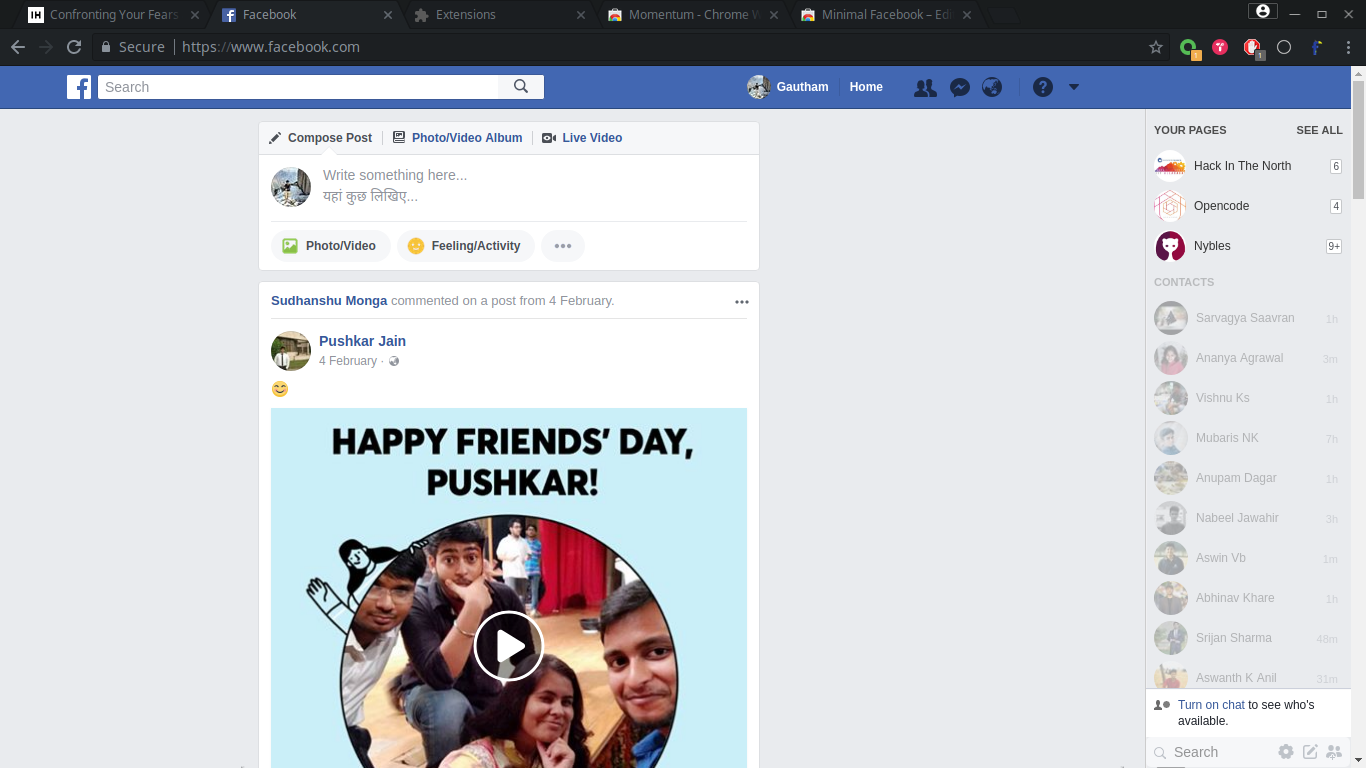1366x768 pixels.
Task: Open chat with Anupam Dagar
Action: [x=1246, y=478]
